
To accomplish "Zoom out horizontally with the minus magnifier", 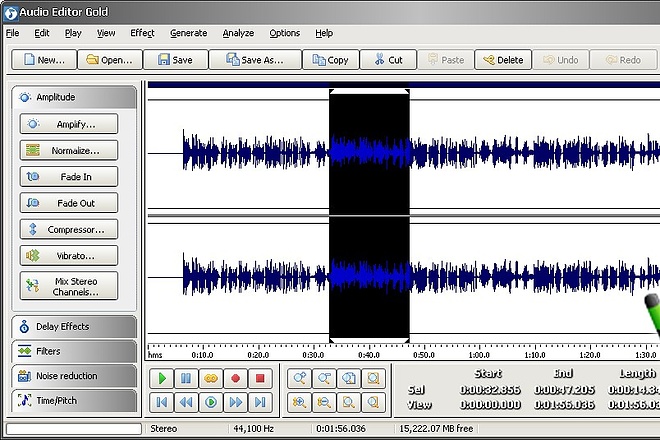I will pos(324,378).
